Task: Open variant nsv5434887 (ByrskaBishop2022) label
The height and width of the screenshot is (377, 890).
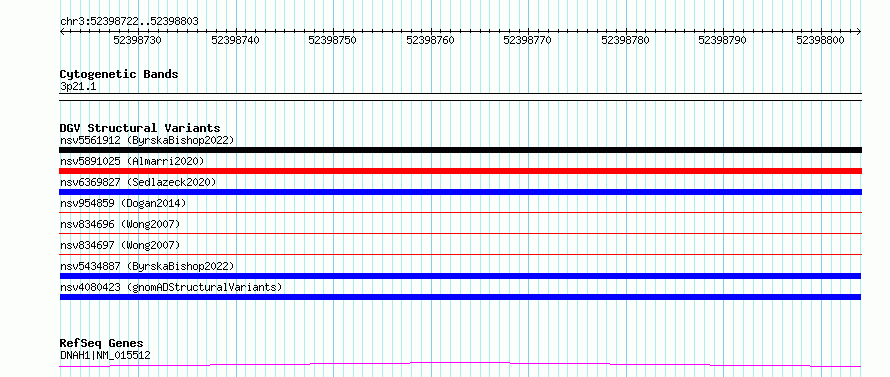Action: [147, 266]
